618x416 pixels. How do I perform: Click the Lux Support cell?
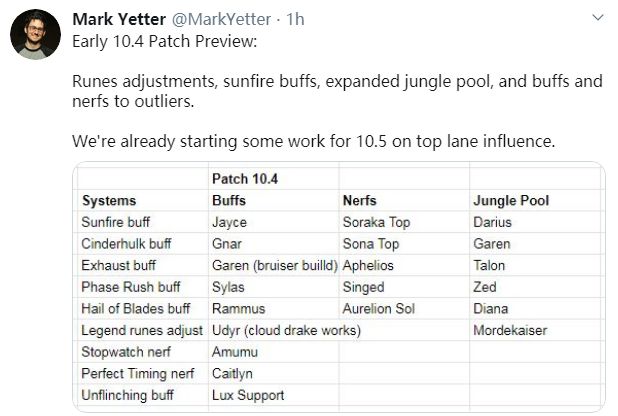pyautogui.click(x=248, y=395)
